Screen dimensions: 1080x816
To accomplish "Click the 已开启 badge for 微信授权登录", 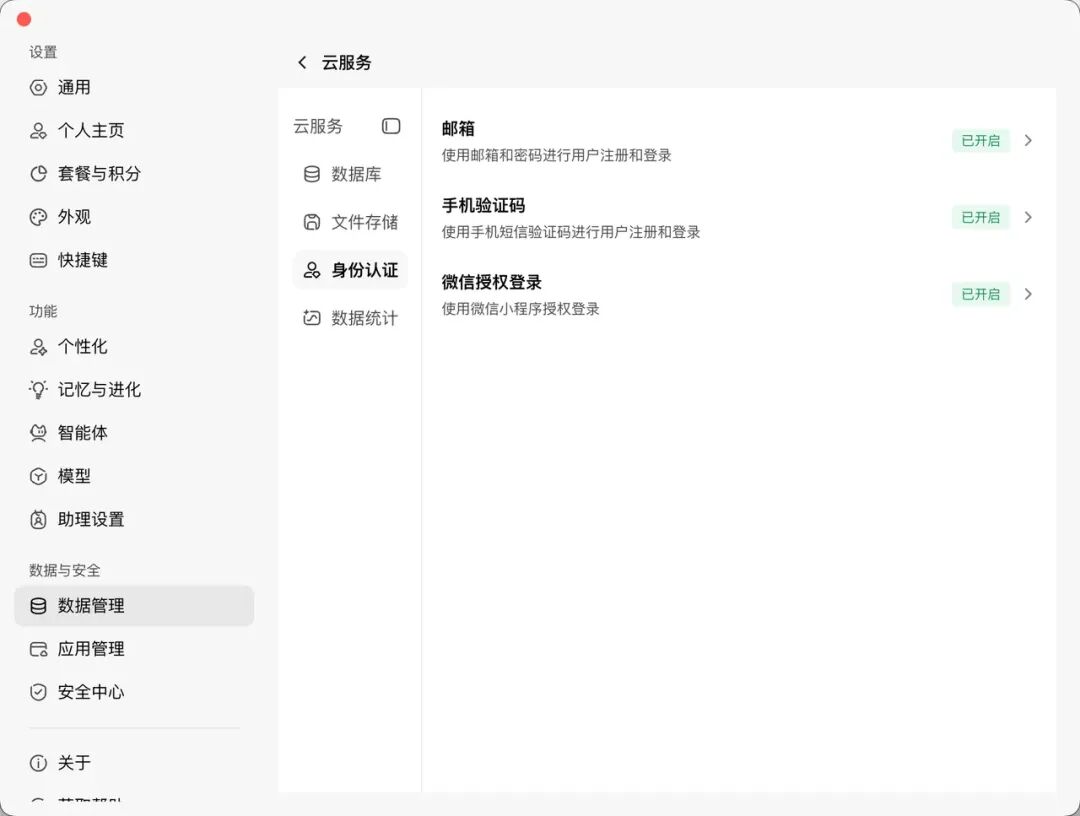I will pos(981,294).
